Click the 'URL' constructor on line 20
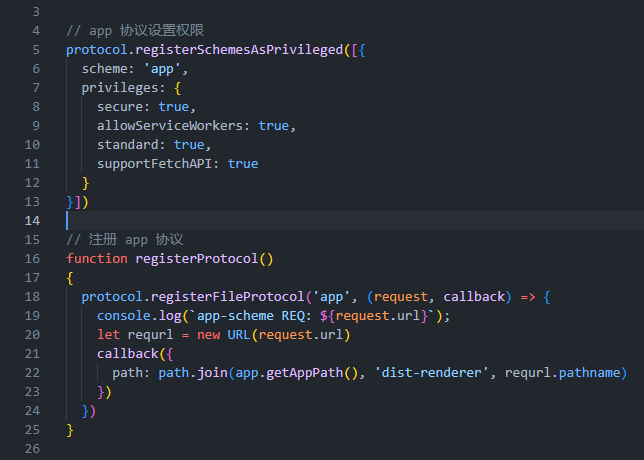644x460 pixels. 239,335
